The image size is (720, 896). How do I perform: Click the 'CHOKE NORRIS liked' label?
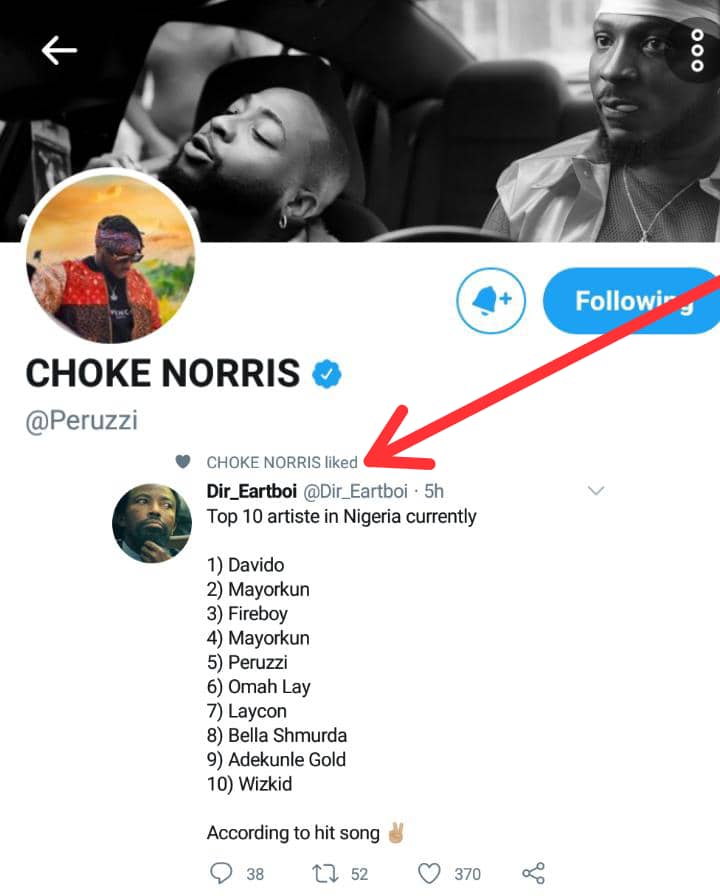click(x=282, y=462)
